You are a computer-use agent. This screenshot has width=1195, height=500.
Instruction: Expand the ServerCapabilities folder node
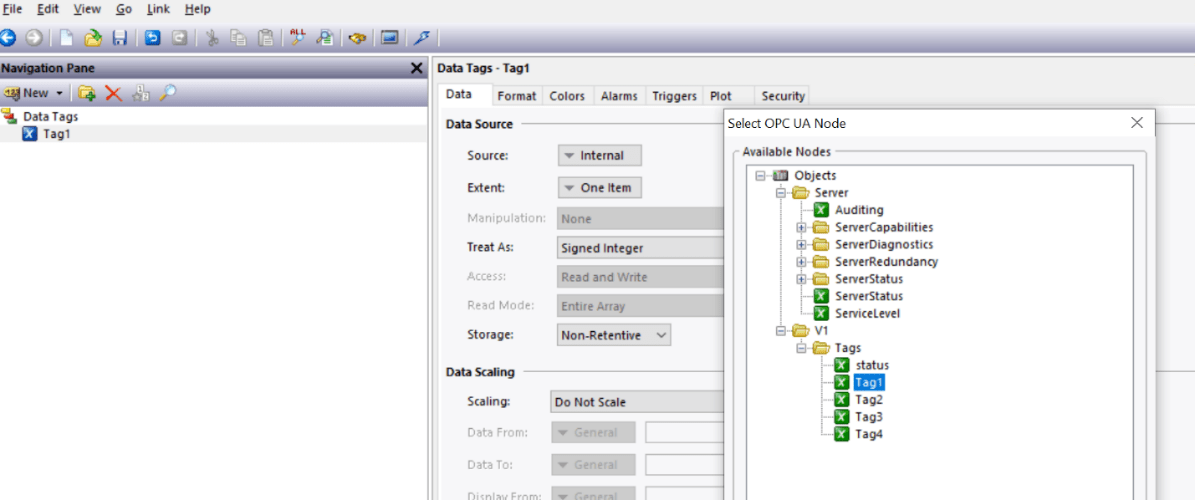(x=801, y=227)
